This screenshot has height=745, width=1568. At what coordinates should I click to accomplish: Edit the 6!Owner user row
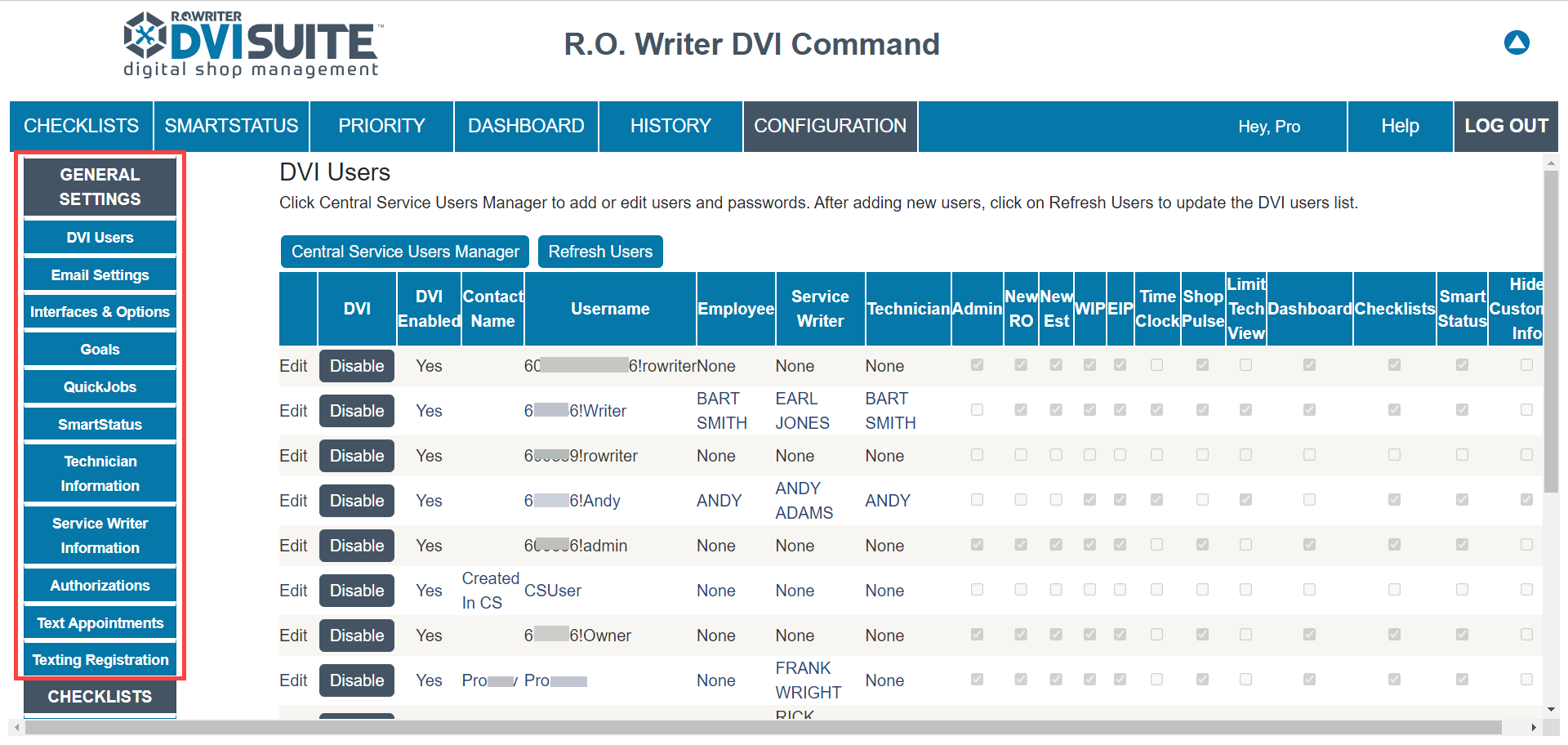coord(293,636)
